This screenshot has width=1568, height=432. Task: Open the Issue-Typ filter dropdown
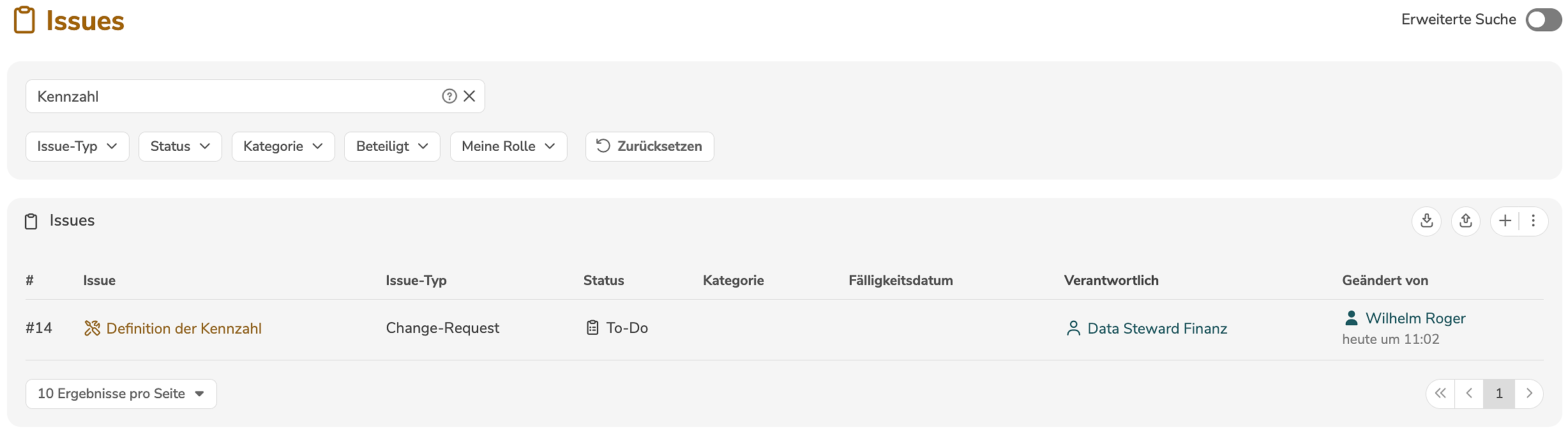click(77, 146)
